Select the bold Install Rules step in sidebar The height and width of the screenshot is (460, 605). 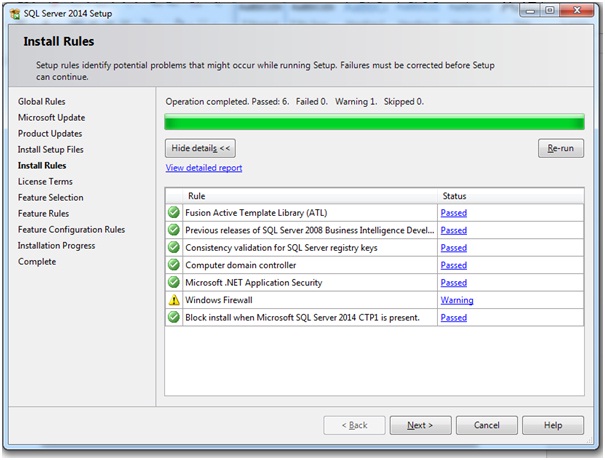pyautogui.click(x=42, y=166)
